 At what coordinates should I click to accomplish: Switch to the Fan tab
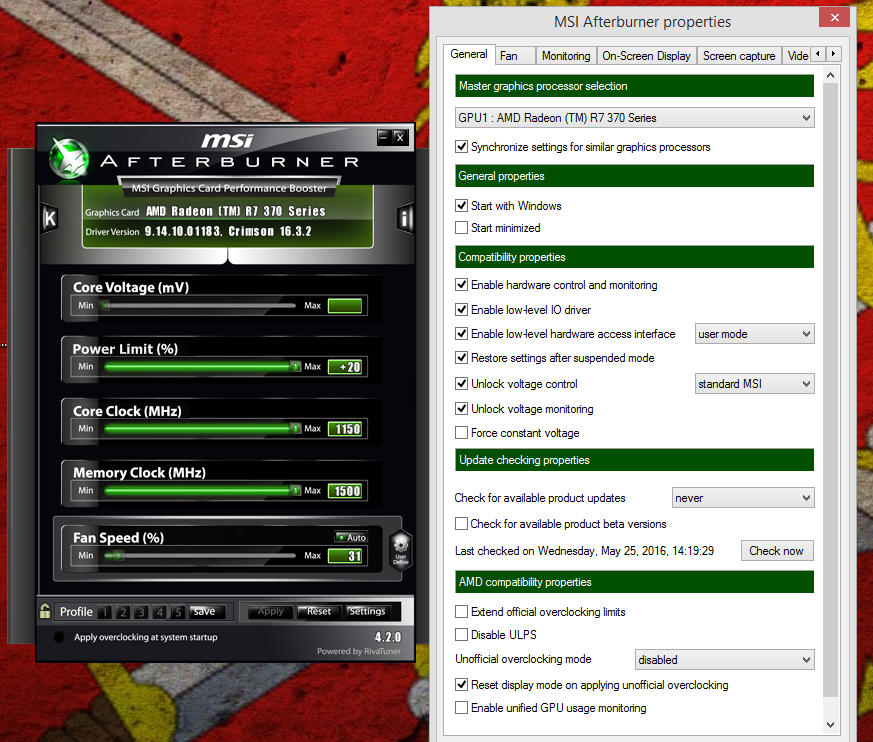[515, 56]
